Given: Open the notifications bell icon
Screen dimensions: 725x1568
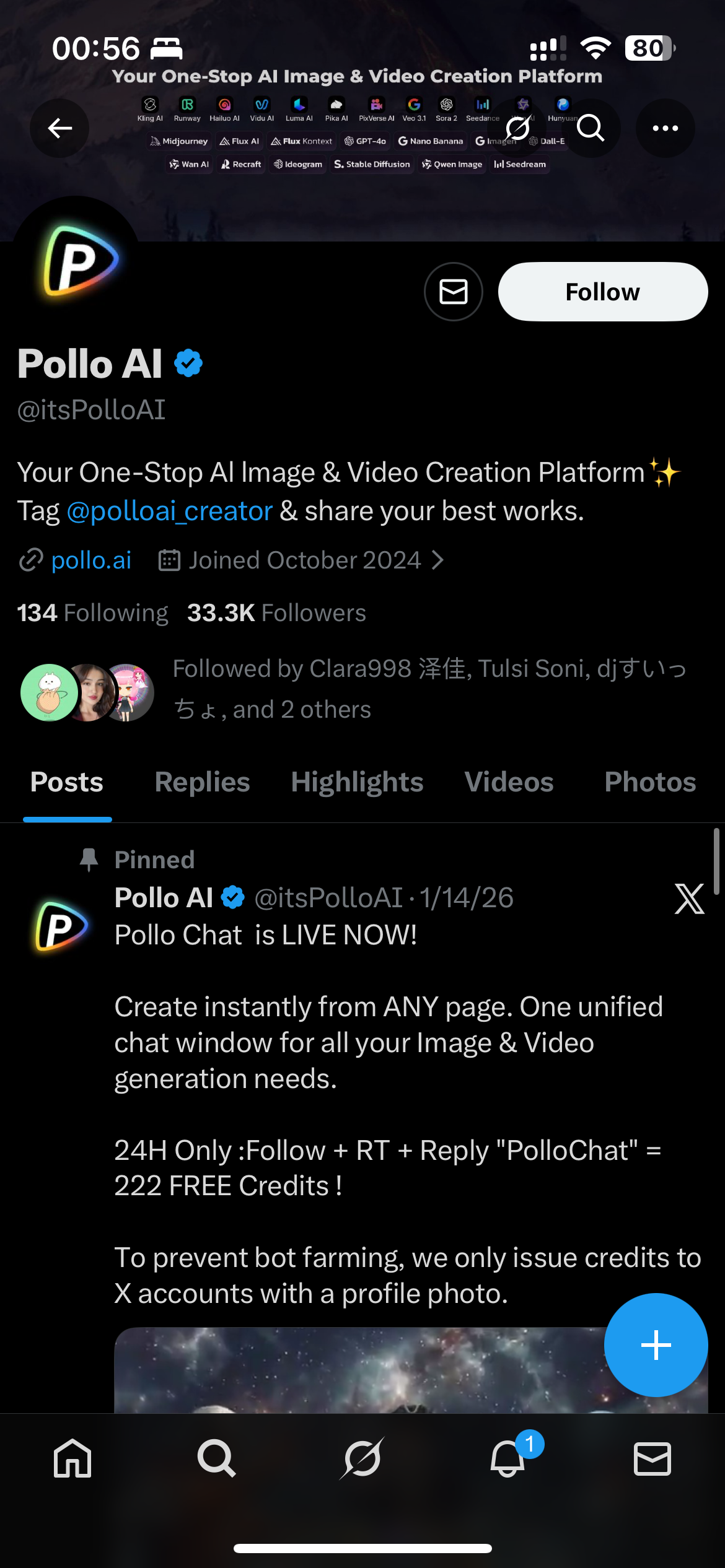Looking at the screenshot, I should [x=508, y=1458].
